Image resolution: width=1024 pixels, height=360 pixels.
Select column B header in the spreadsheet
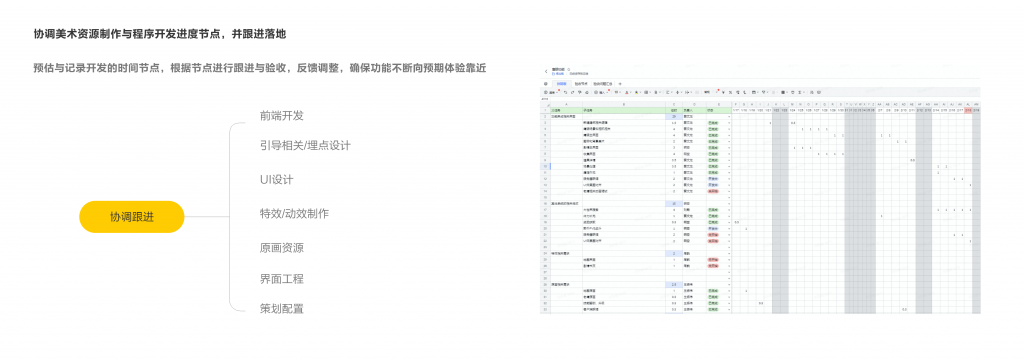point(624,105)
